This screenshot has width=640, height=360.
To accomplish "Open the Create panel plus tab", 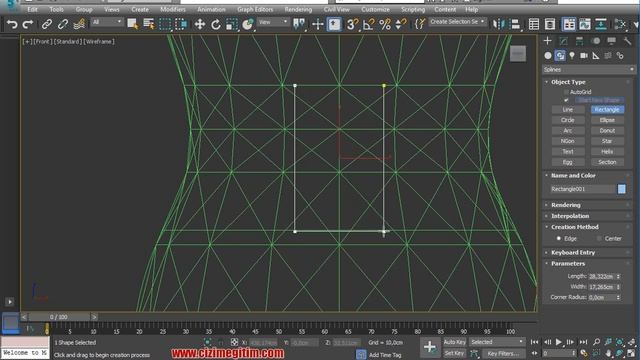I will click(x=547, y=41).
